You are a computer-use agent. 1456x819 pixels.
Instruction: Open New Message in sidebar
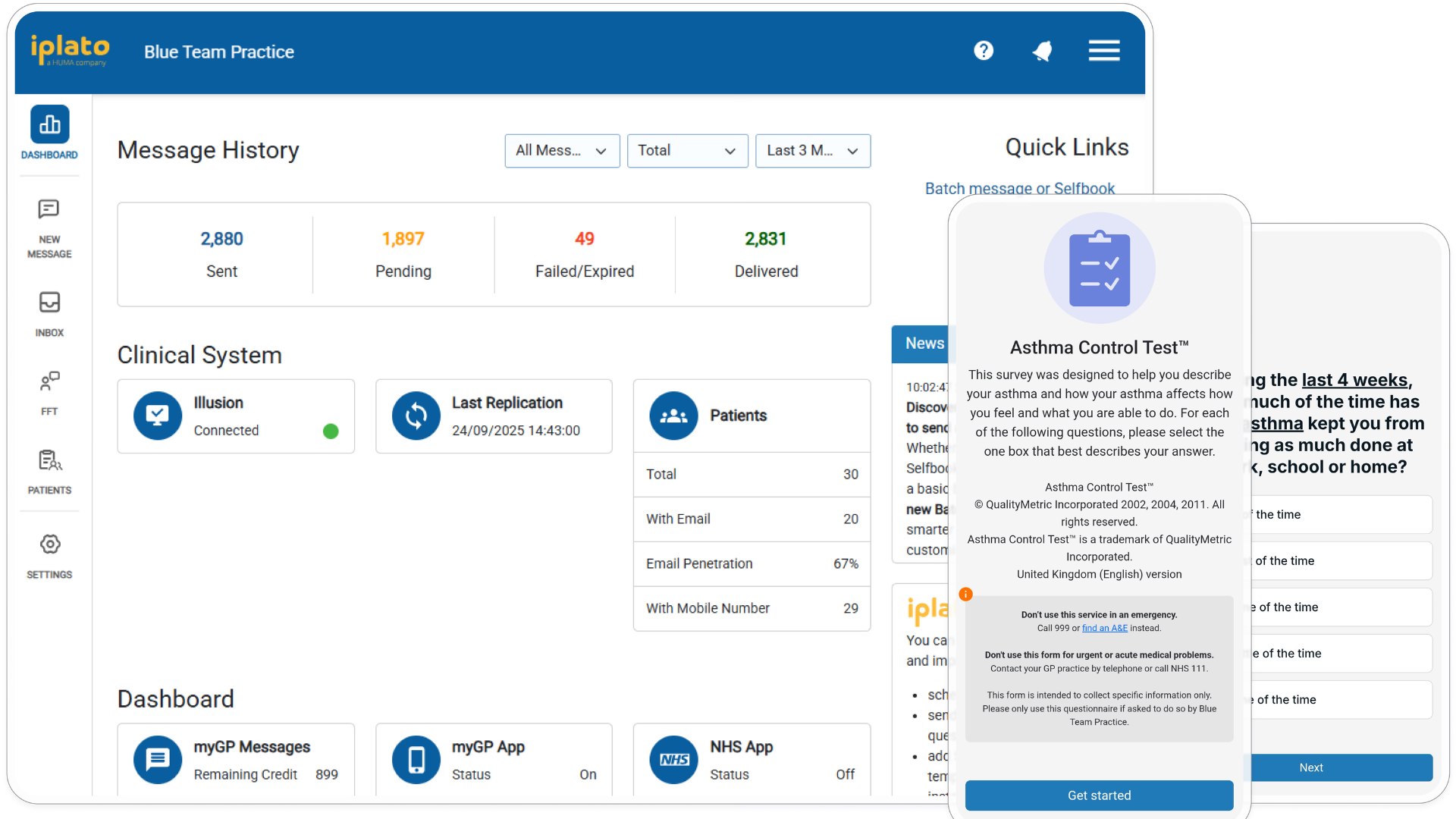[x=49, y=229]
